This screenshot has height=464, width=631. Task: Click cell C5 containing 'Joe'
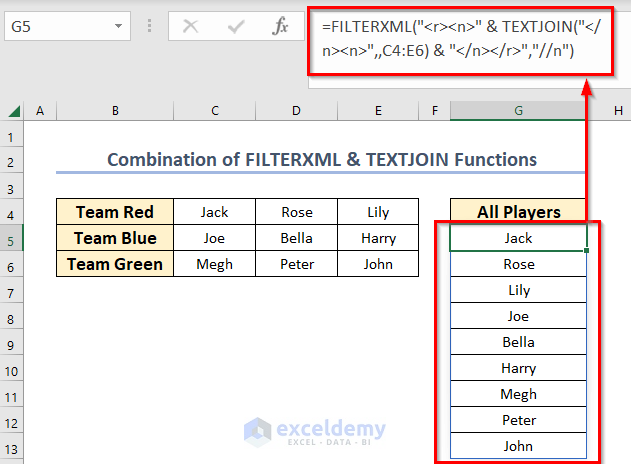pyautogui.click(x=214, y=238)
